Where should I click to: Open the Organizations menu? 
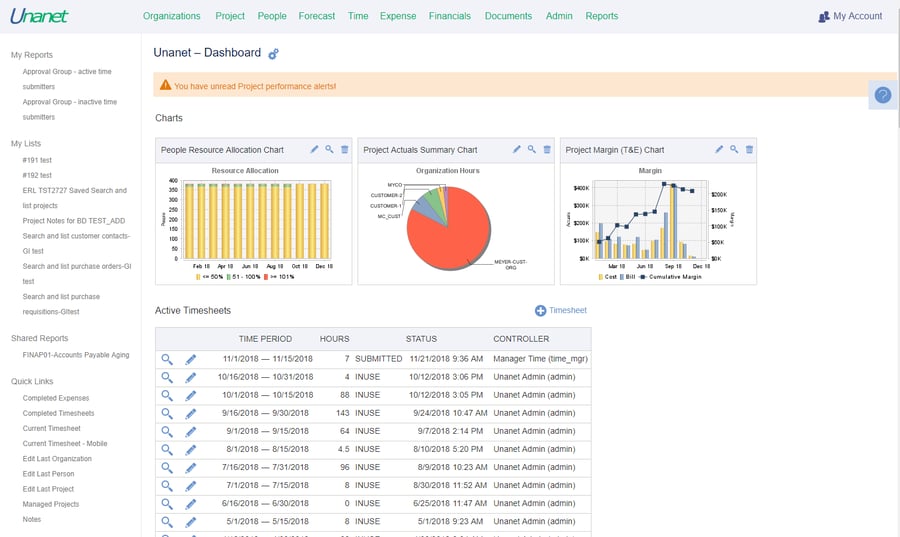pos(172,16)
